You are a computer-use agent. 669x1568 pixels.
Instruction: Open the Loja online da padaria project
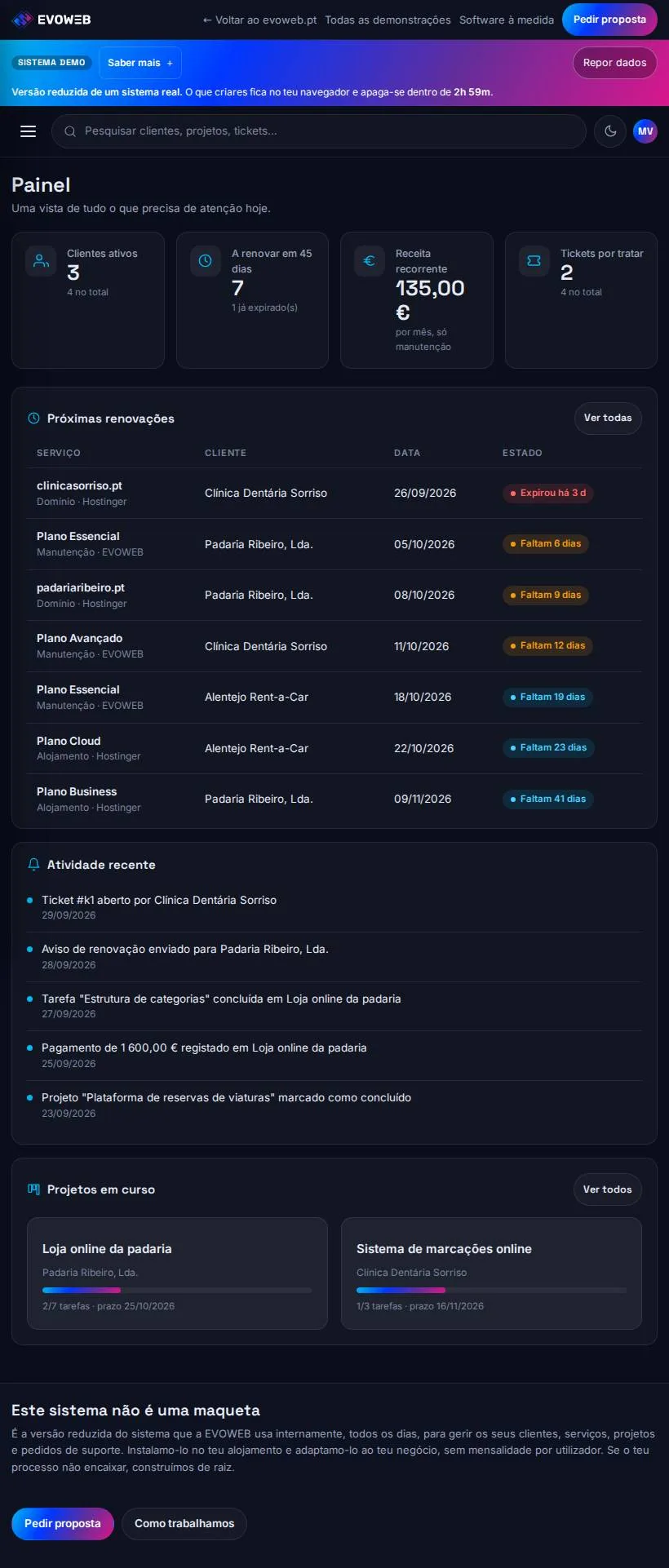tap(177, 1273)
